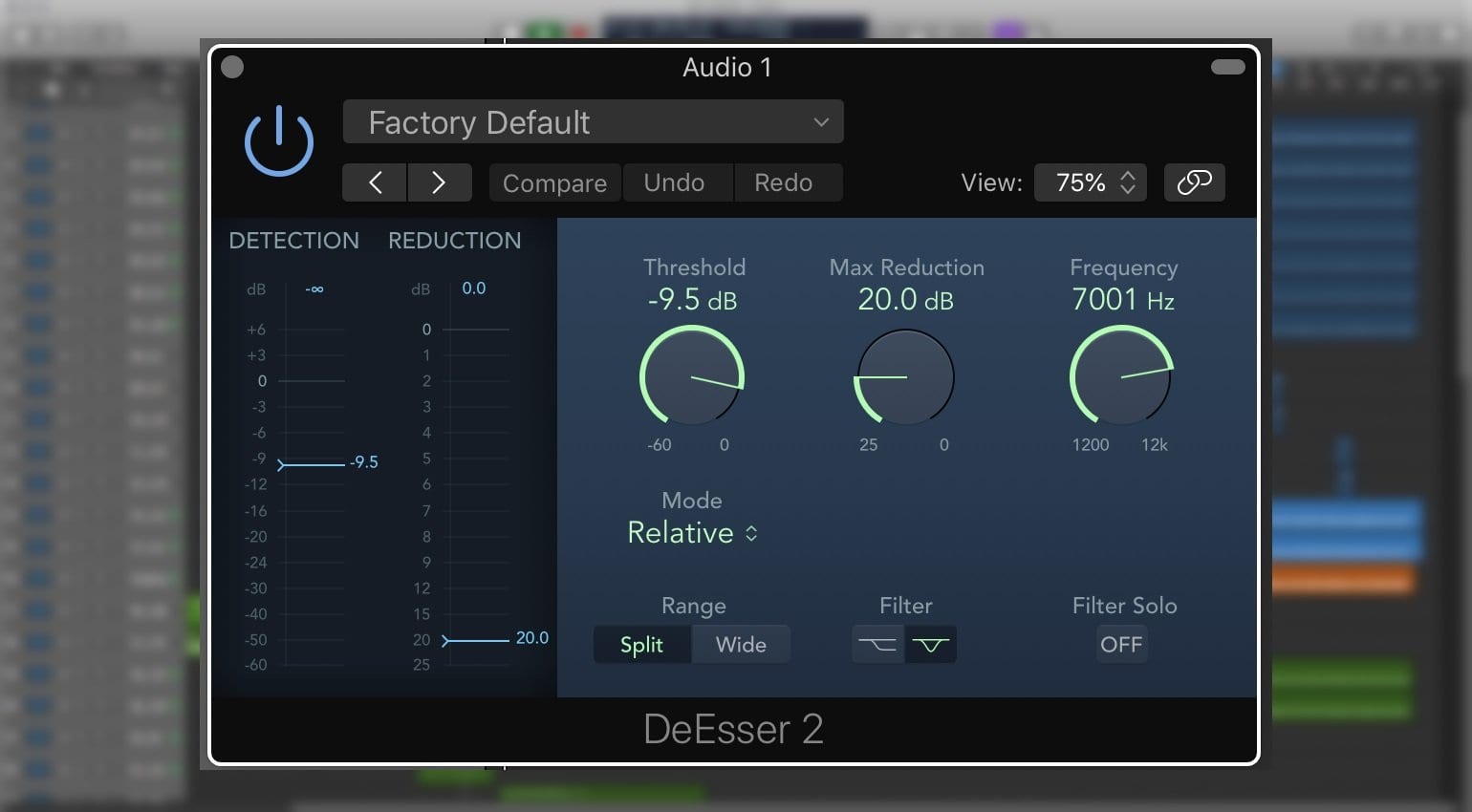Click the -9.5 dB Threshold value field

click(x=693, y=300)
